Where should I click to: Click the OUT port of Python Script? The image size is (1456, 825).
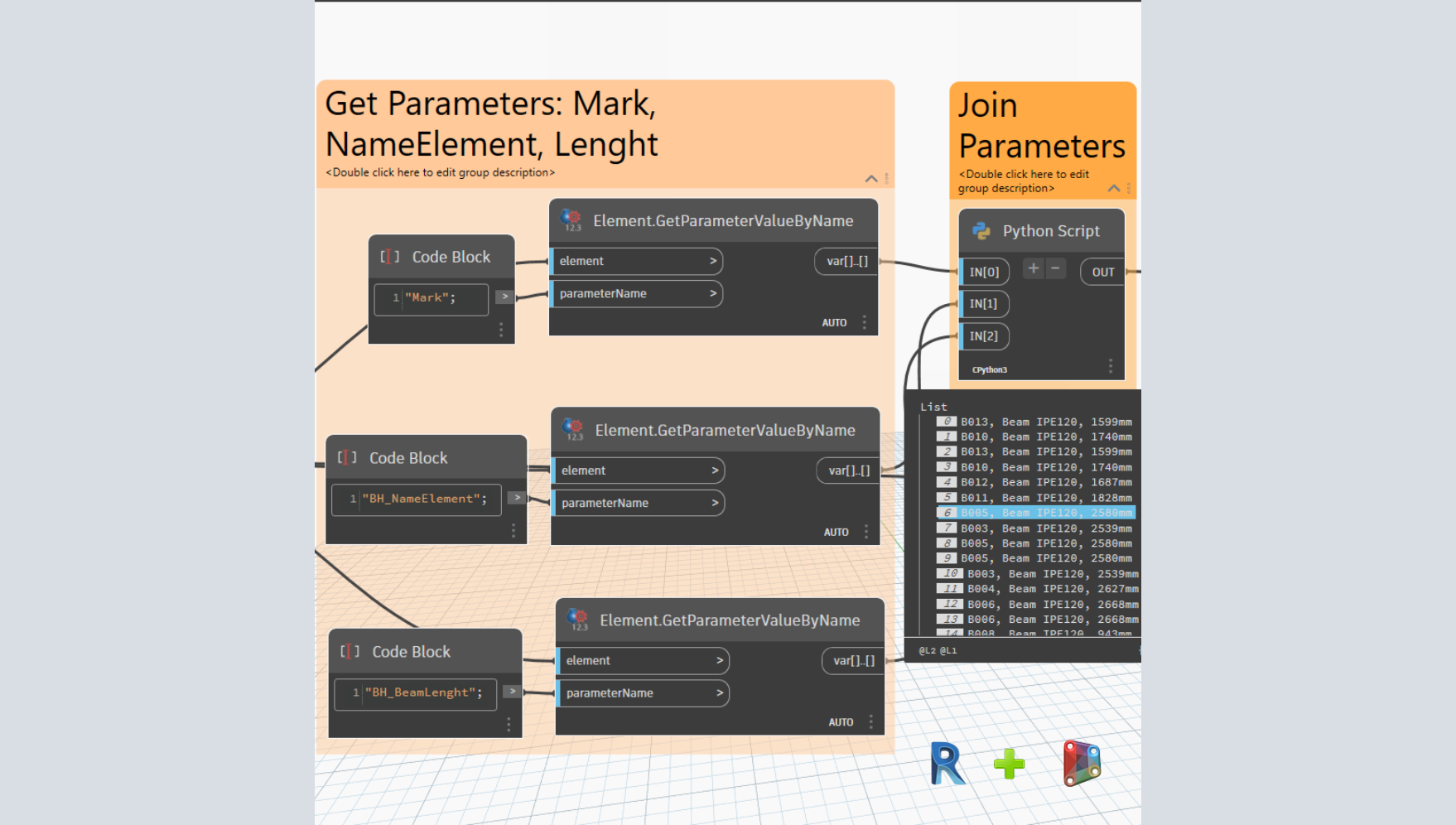coord(1102,272)
